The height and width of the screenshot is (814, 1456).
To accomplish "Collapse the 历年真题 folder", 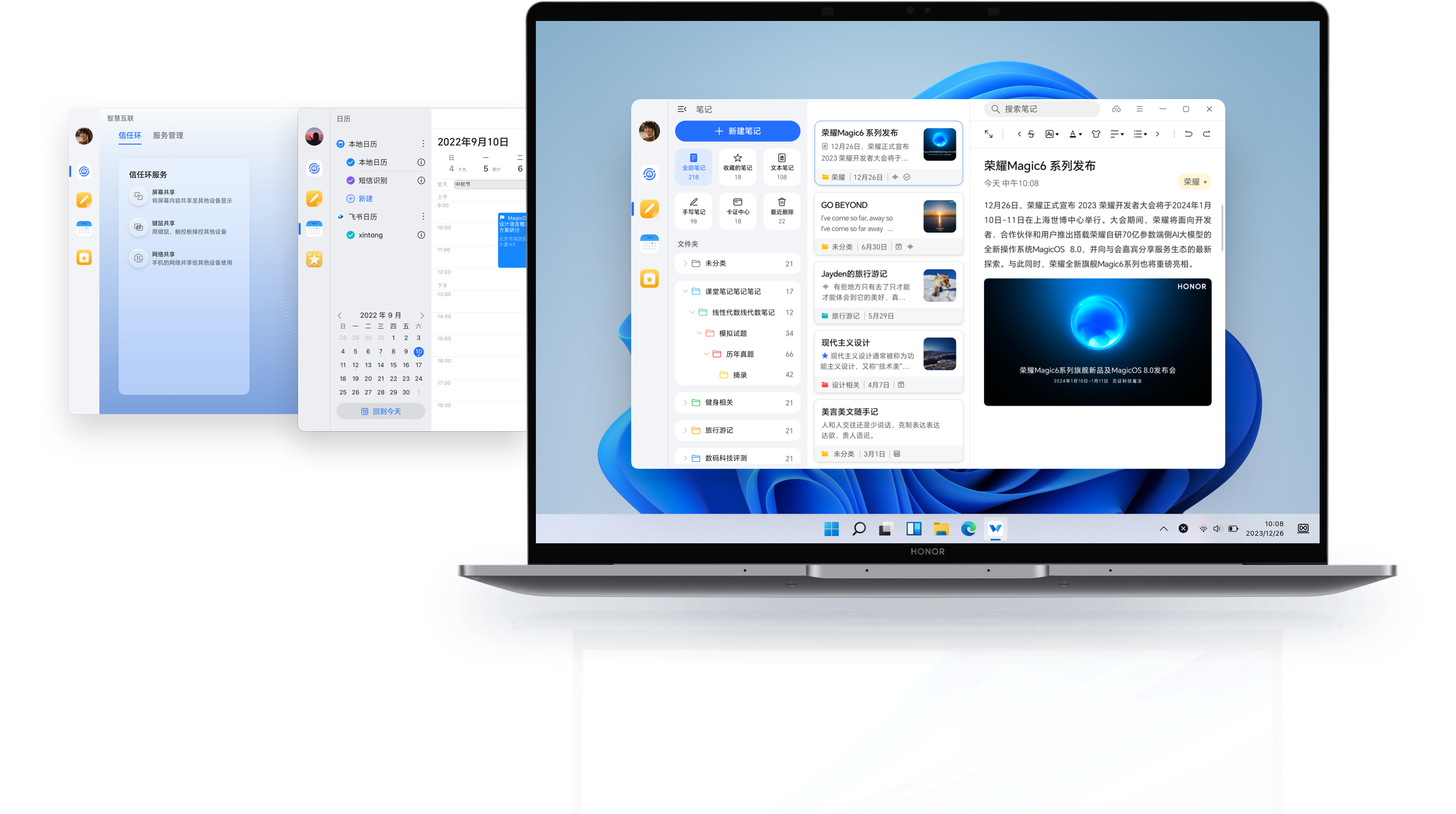I will 706,354.
